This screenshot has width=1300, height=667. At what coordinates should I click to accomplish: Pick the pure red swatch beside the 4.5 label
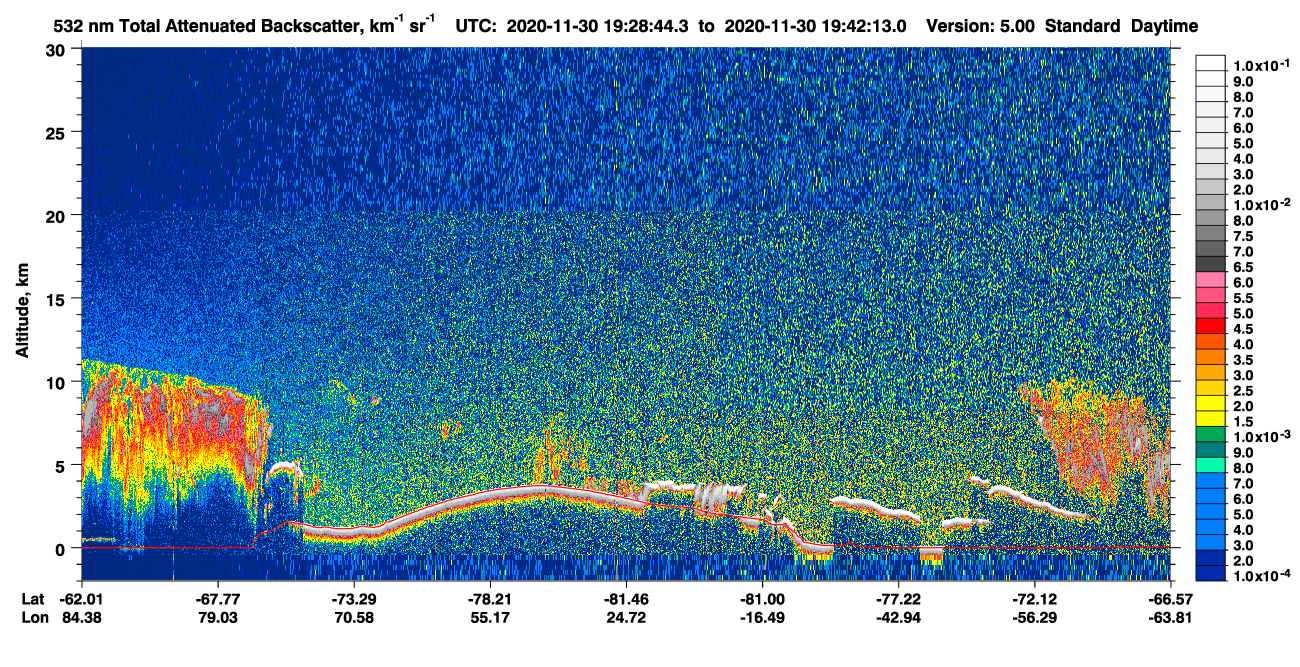[1210, 326]
